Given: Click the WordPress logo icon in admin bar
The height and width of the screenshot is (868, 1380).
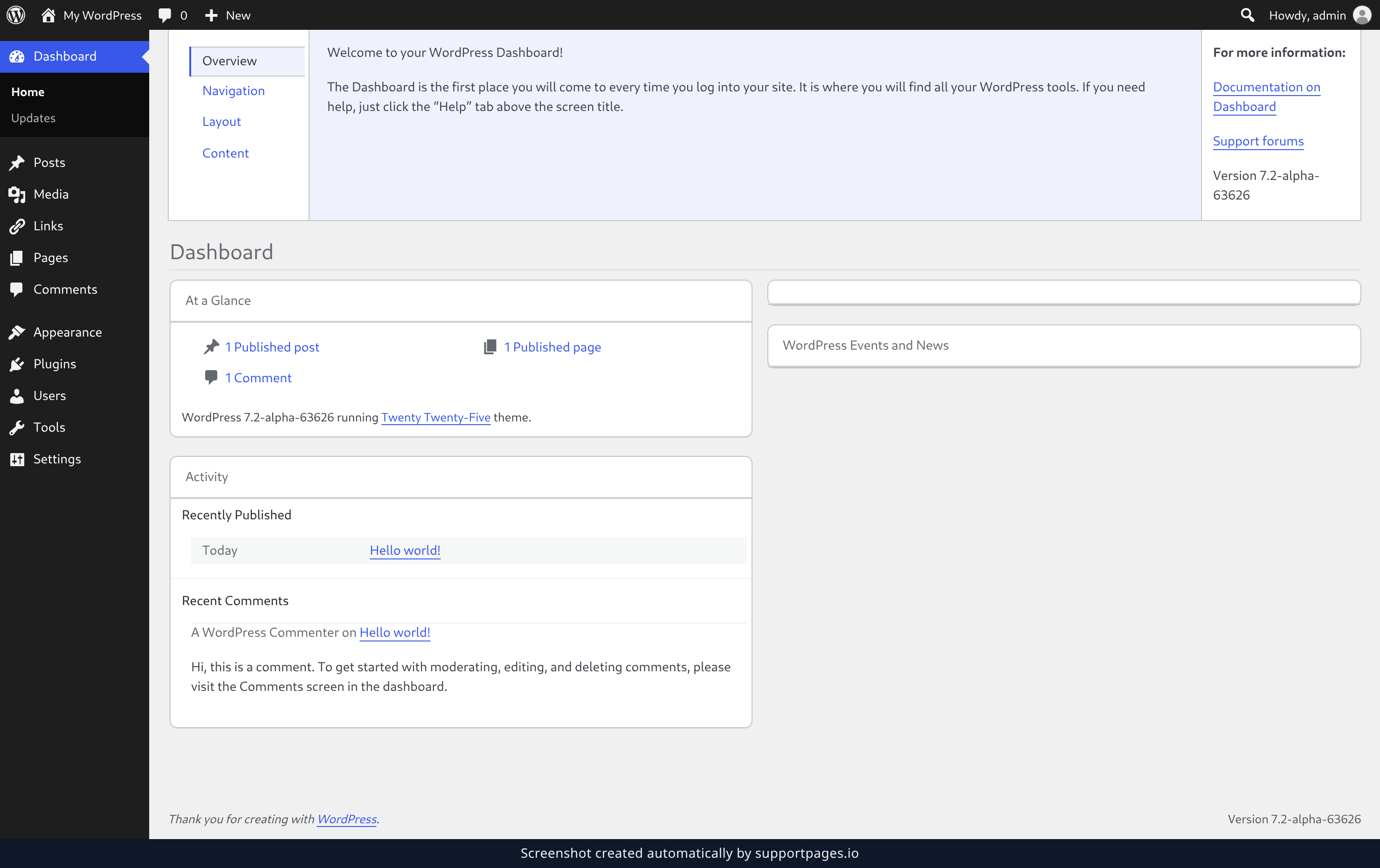Looking at the screenshot, I should pos(16,15).
